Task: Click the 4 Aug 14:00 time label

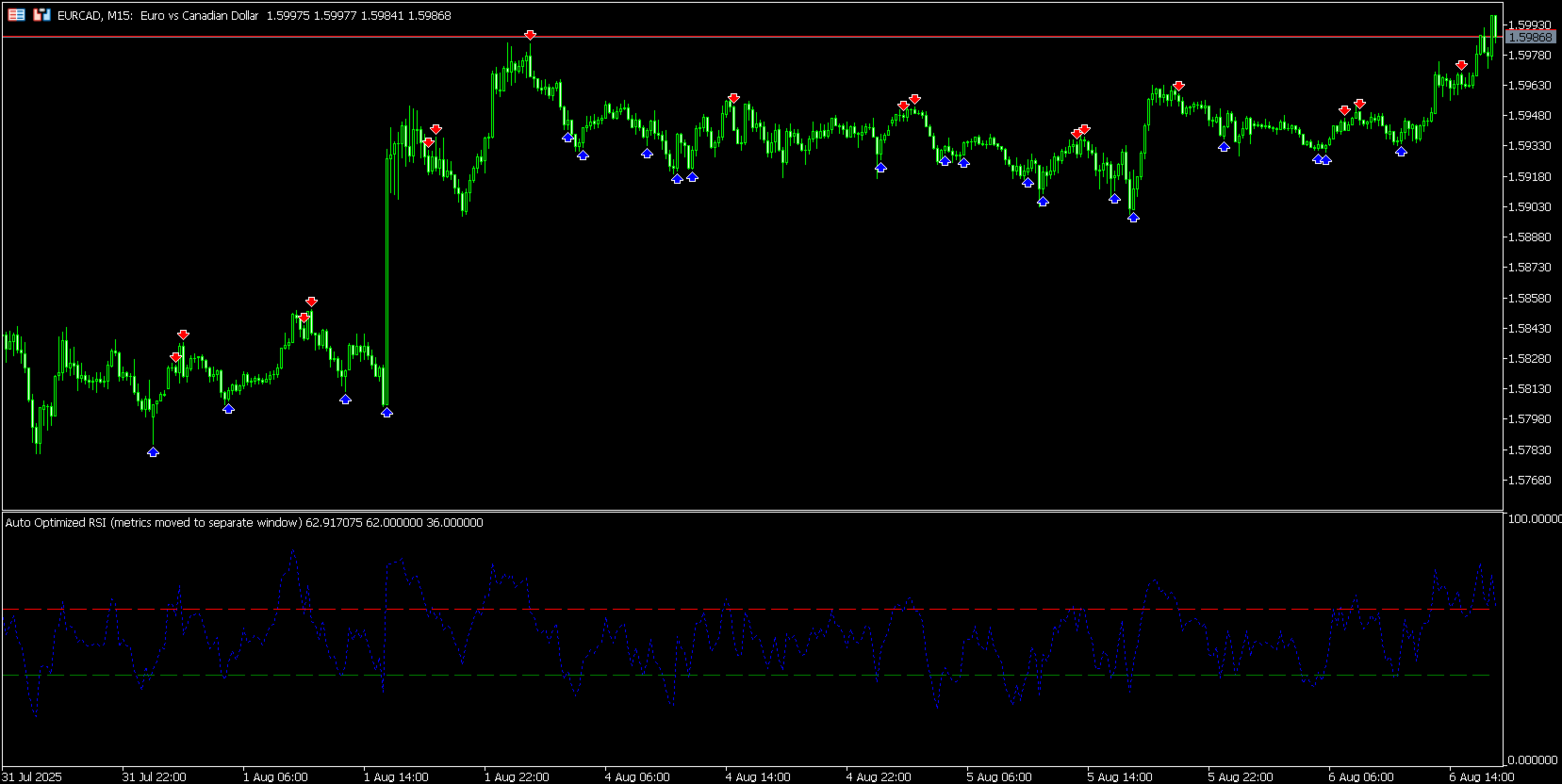Action: coord(758,776)
